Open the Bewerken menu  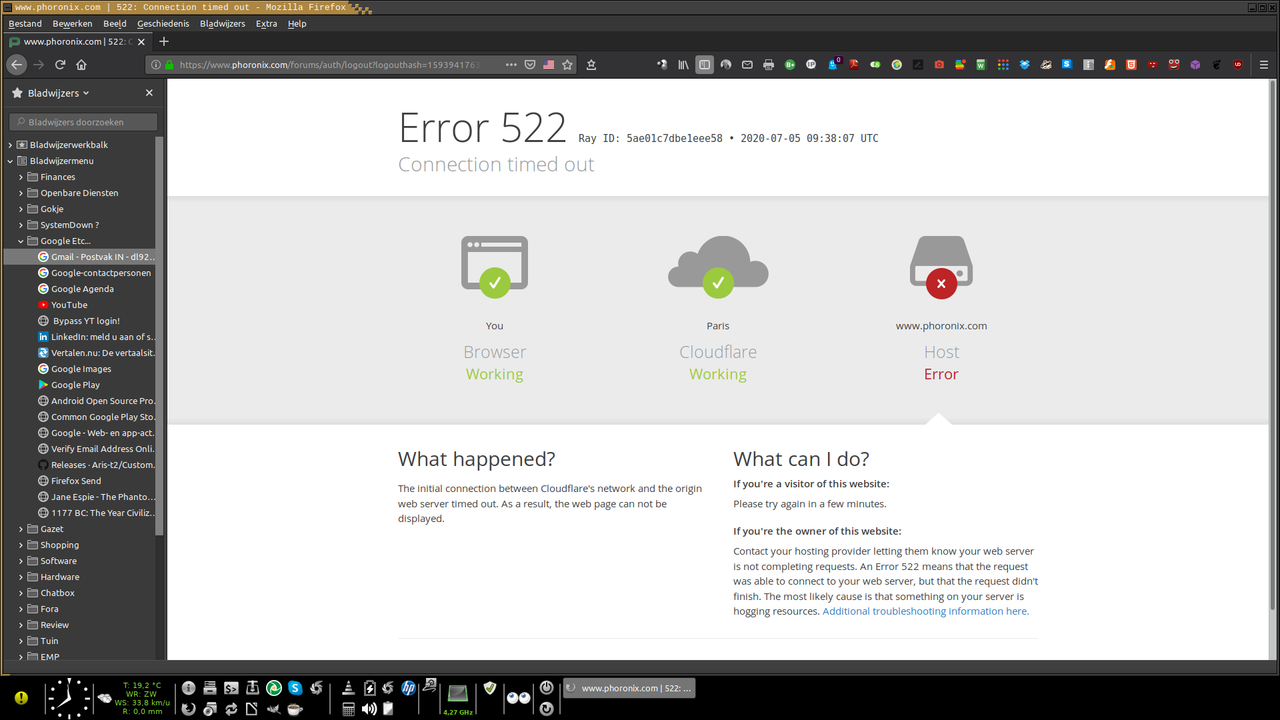pyautogui.click(x=72, y=23)
